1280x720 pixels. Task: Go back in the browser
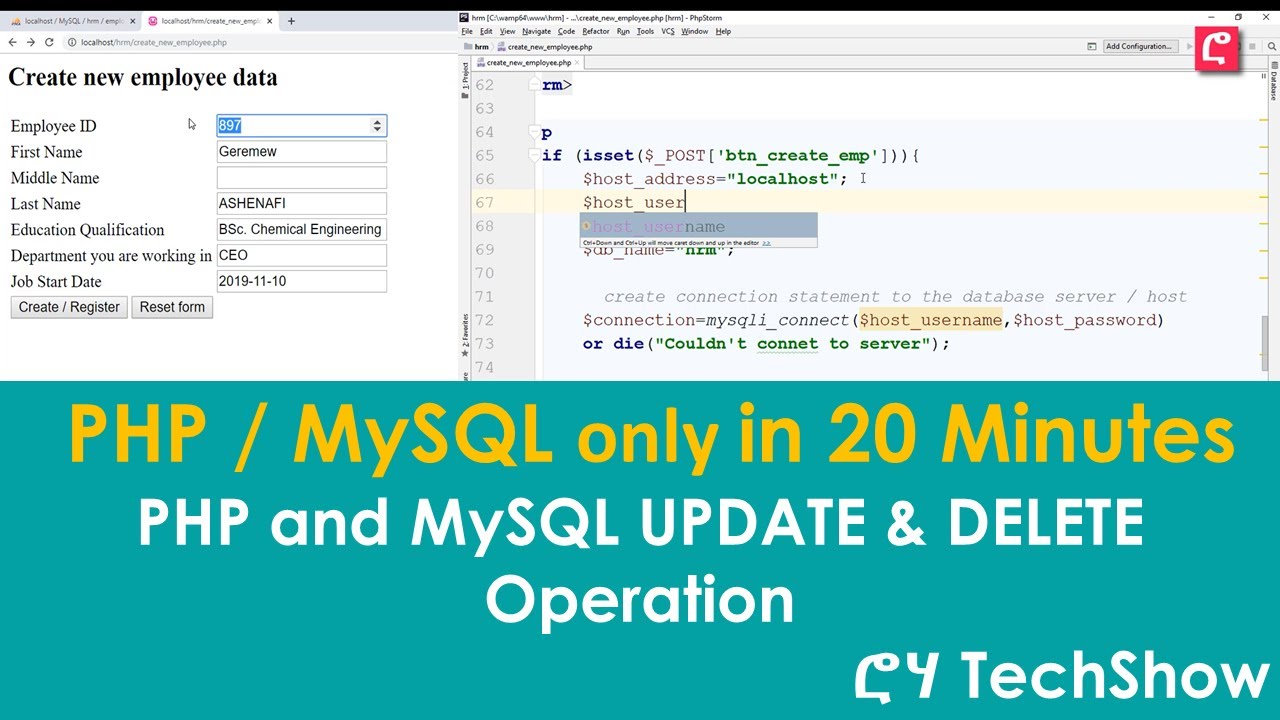pyautogui.click(x=12, y=42)
